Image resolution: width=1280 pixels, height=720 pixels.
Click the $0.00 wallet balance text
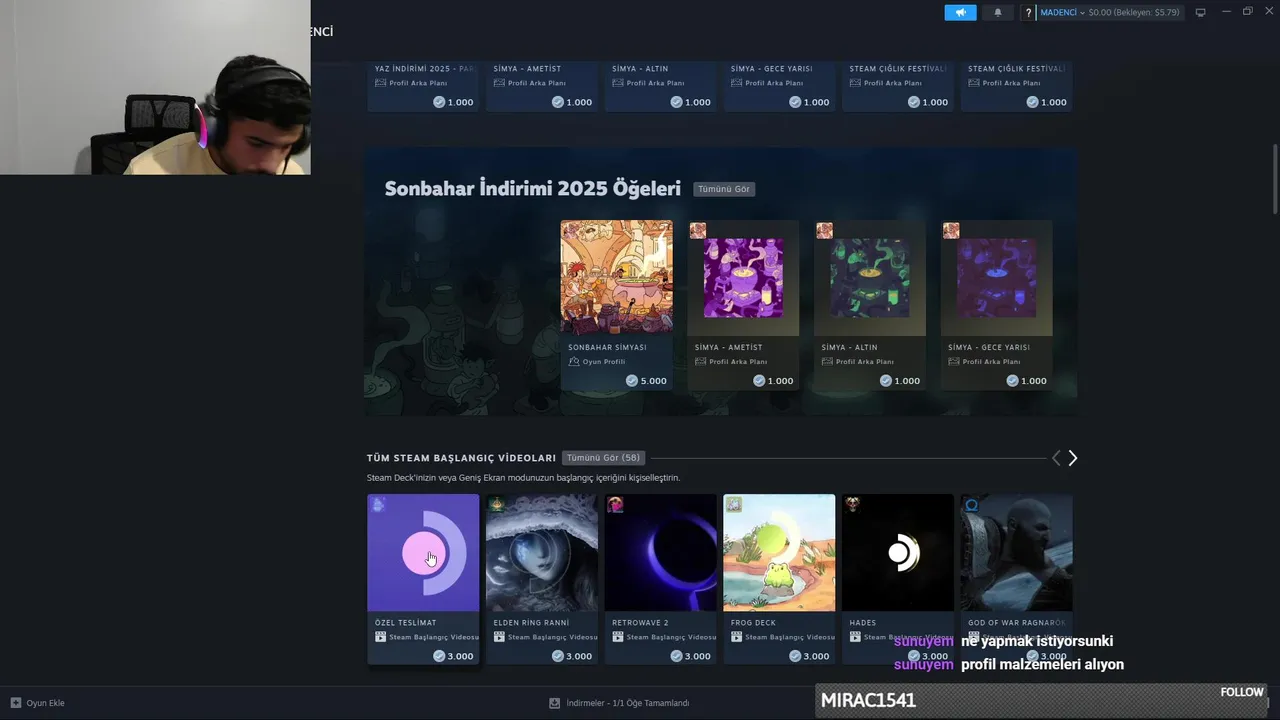pyautogui.click(x=1100, y=12)
